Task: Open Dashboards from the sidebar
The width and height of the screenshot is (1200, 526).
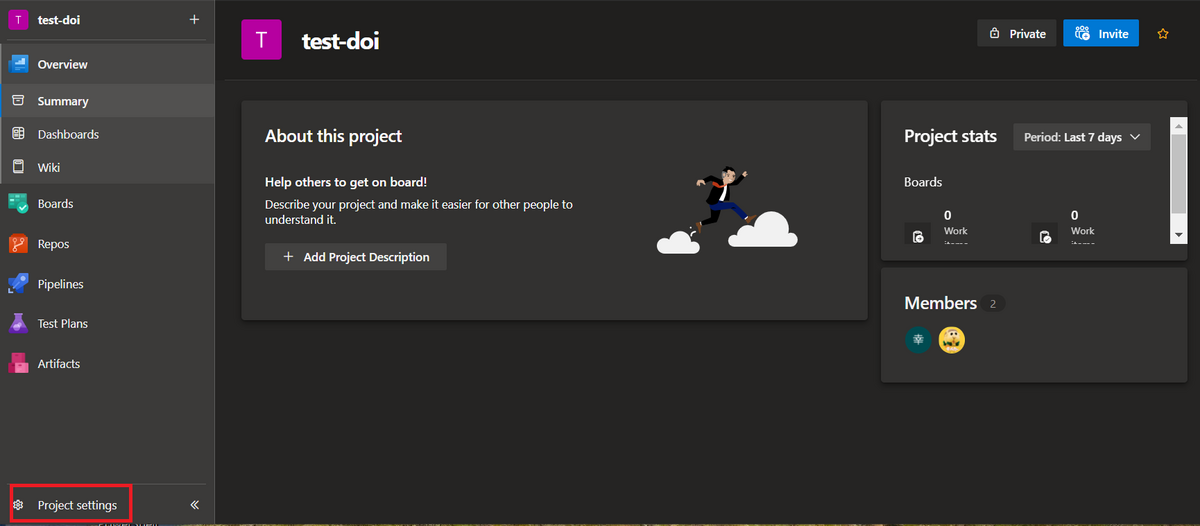Action: point(107,134)
